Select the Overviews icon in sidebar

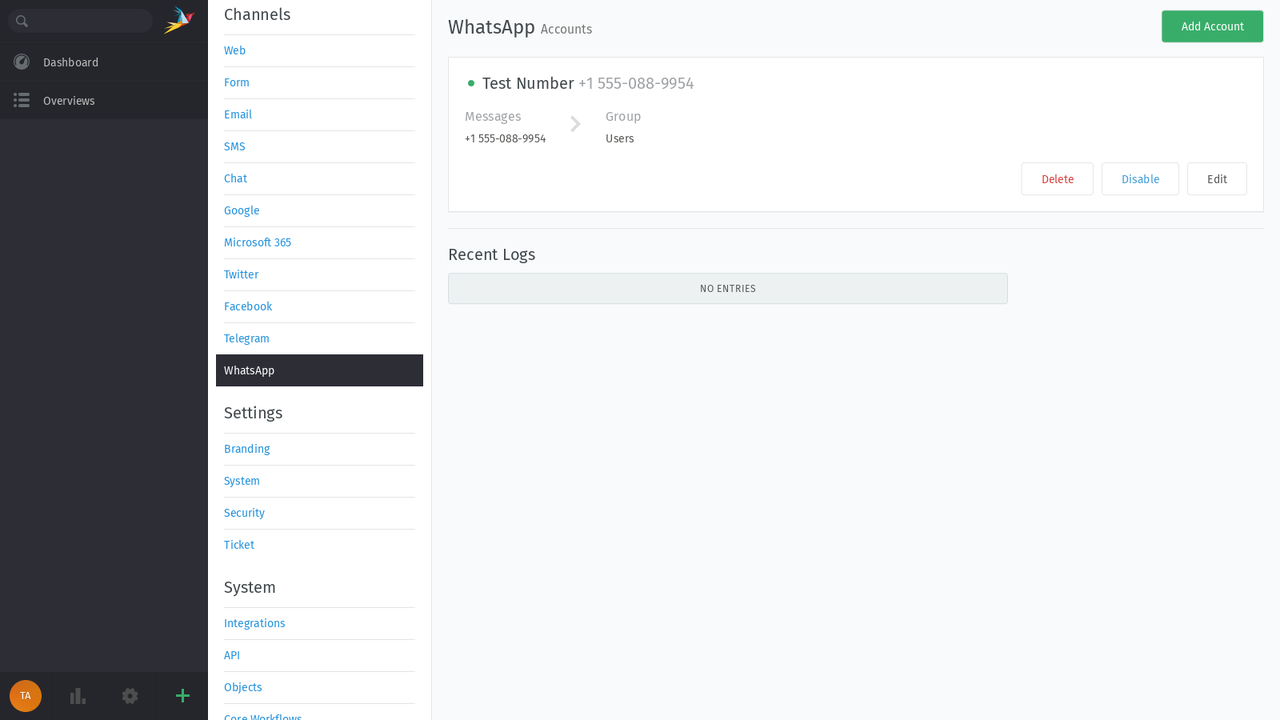(x=21, y=100)
